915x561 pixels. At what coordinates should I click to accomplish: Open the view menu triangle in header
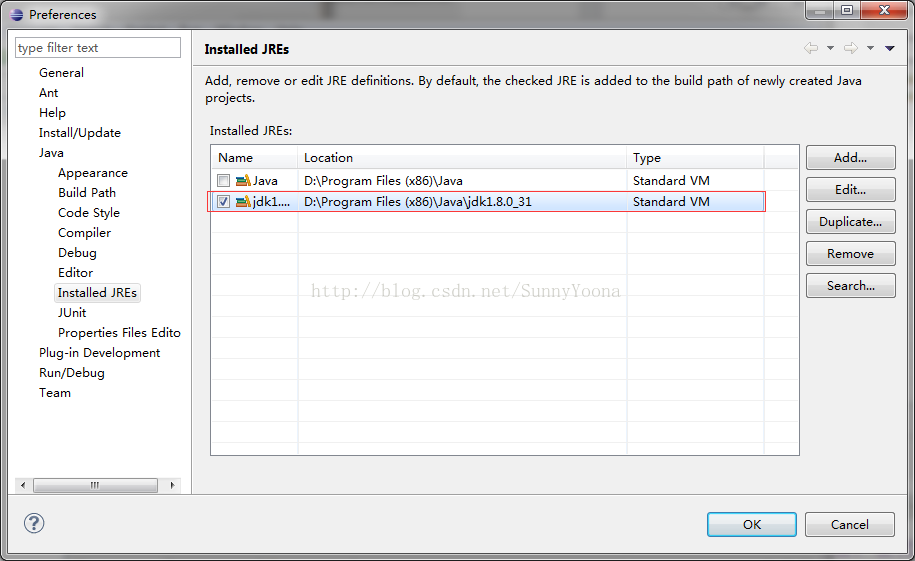[890, 48]
